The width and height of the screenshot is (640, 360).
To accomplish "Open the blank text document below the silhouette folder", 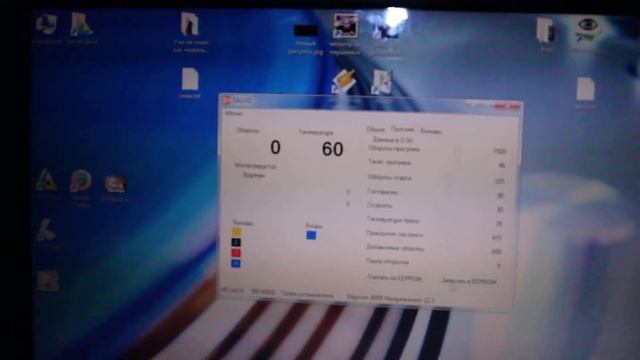I will (x=190, y=79).
